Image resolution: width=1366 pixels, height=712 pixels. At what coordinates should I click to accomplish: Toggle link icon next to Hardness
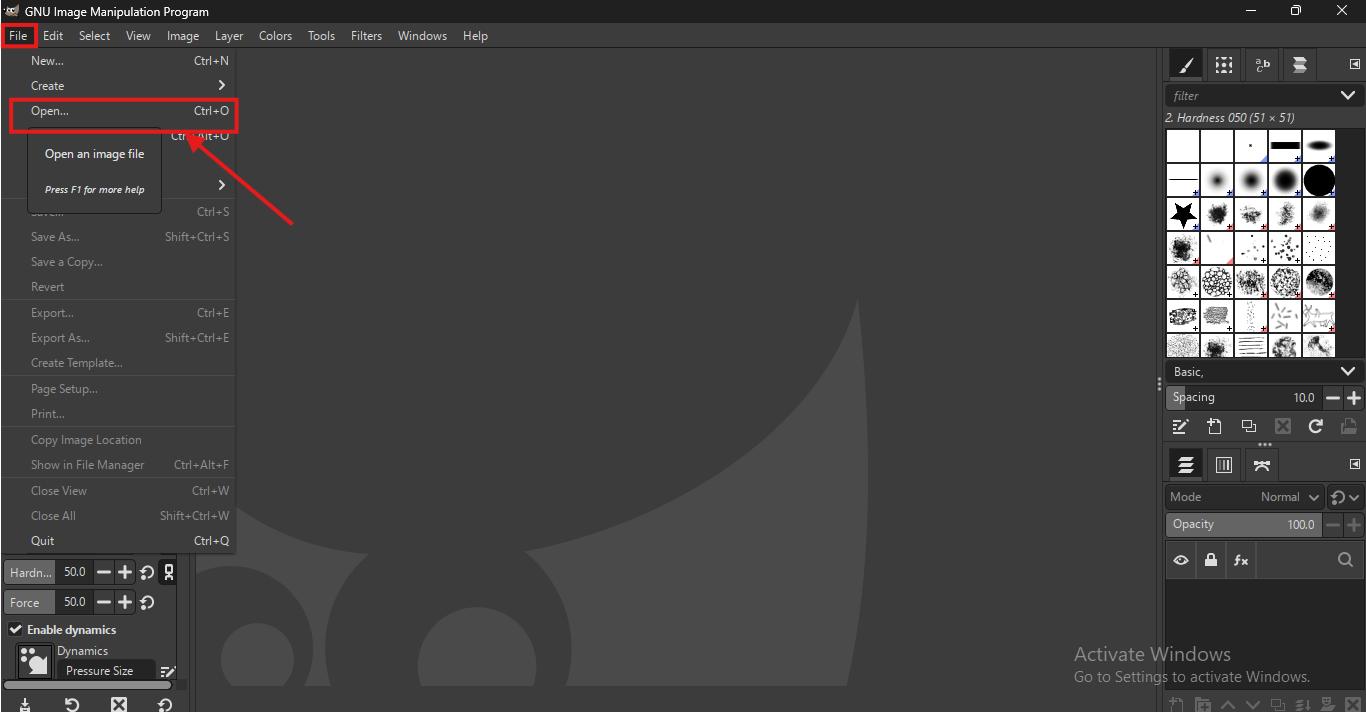169,573
